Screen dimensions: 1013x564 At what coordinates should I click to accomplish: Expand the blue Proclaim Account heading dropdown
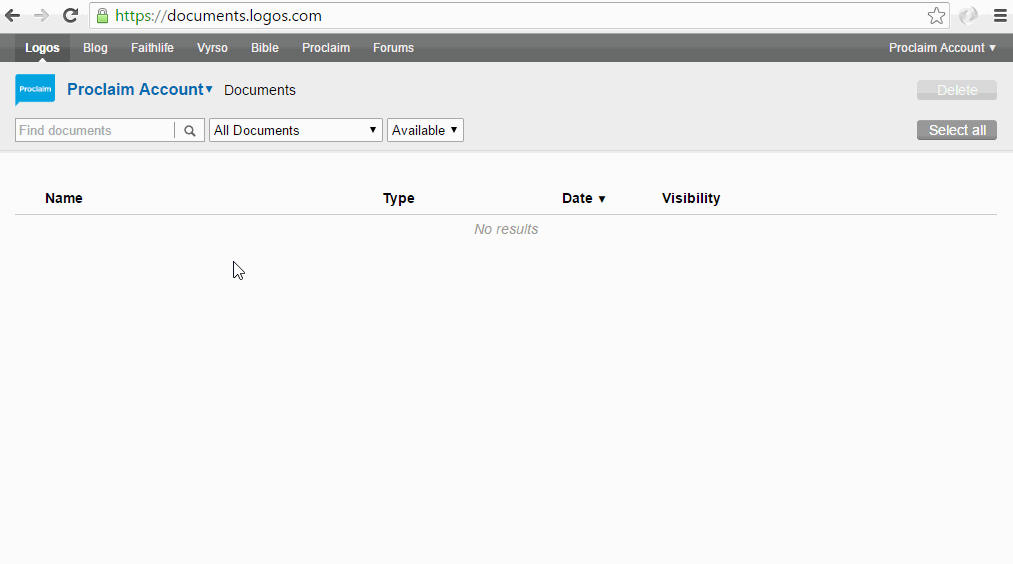[140, 89]
